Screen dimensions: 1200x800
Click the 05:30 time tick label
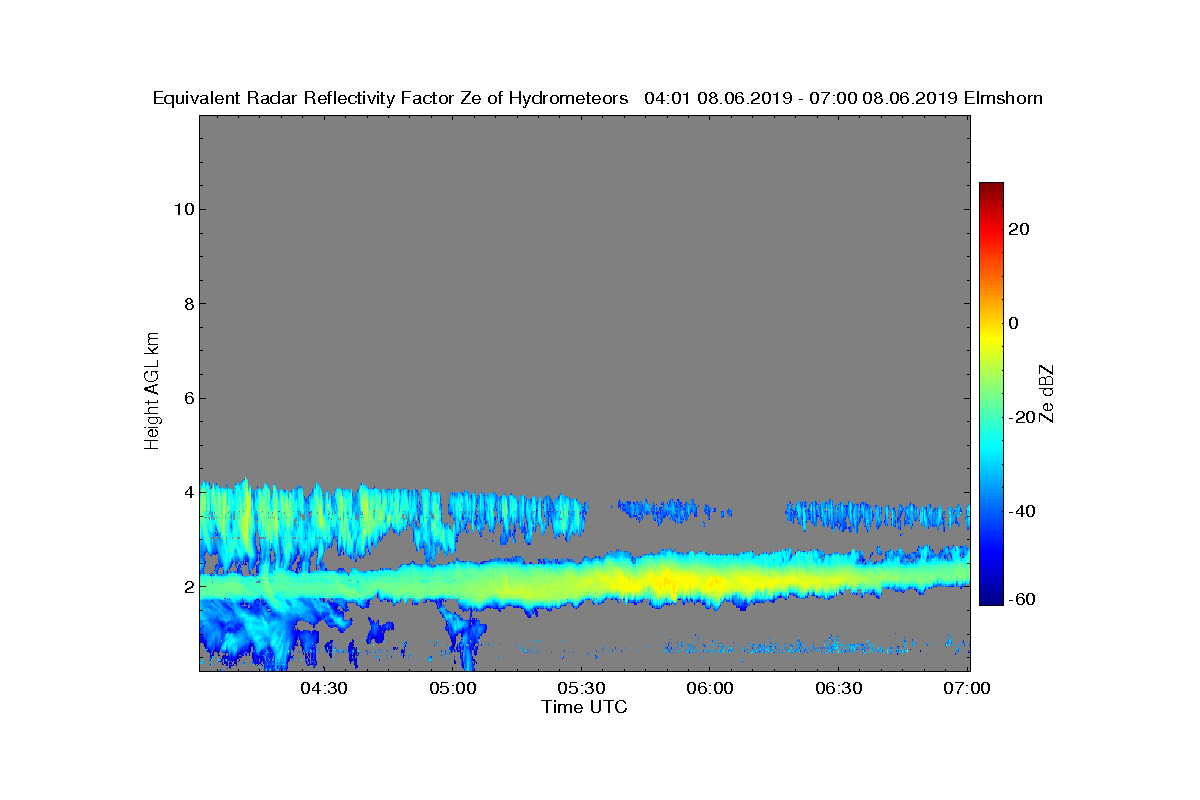pyautogui.click(x=582, y=688)
